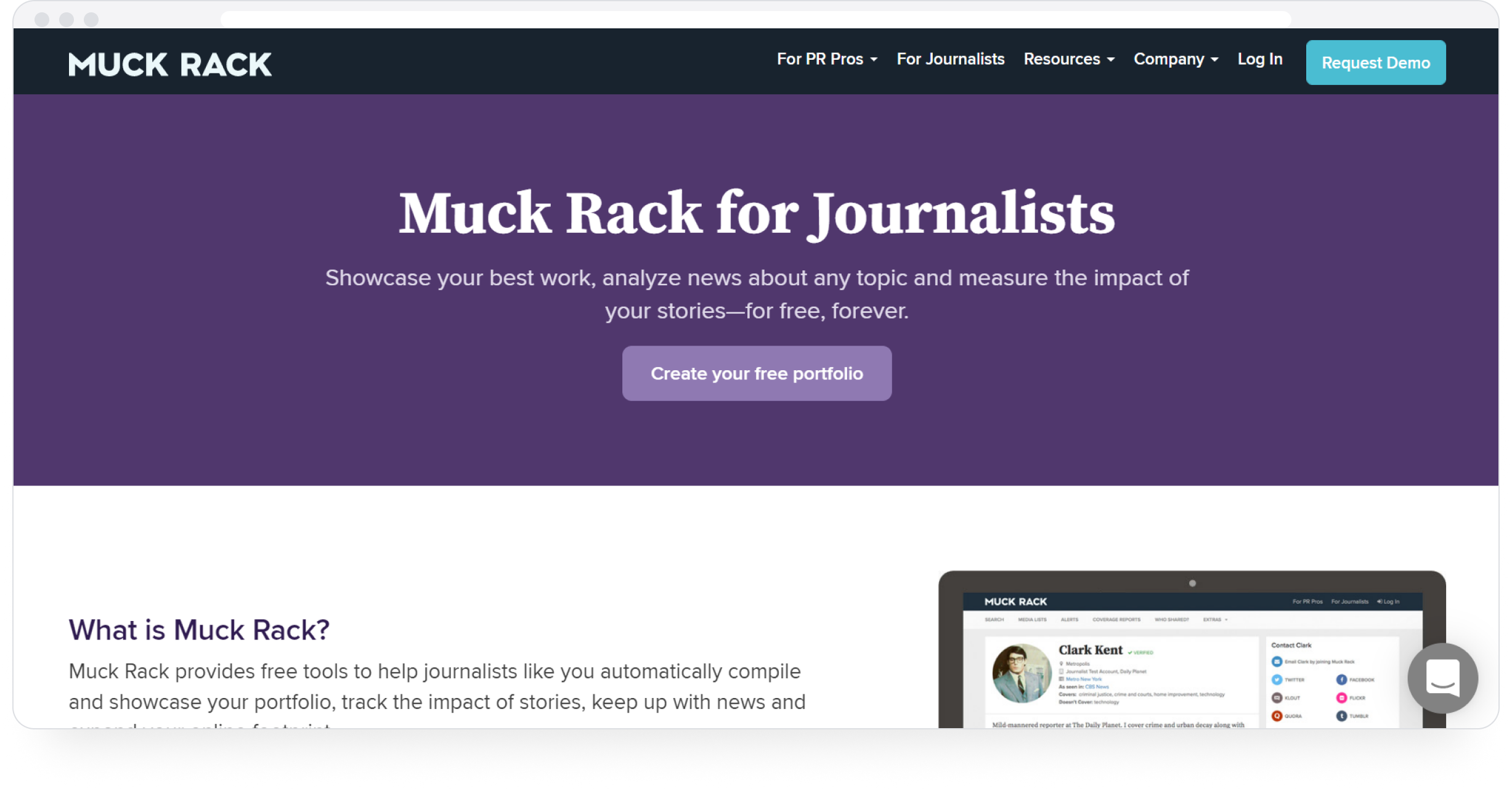Click the Coverage Reports tab in the laptop image
1512x791 pixels.
[1116, 620]
